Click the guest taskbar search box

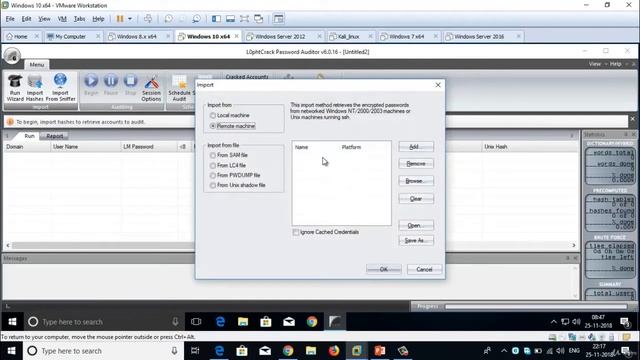coord(104,322)
